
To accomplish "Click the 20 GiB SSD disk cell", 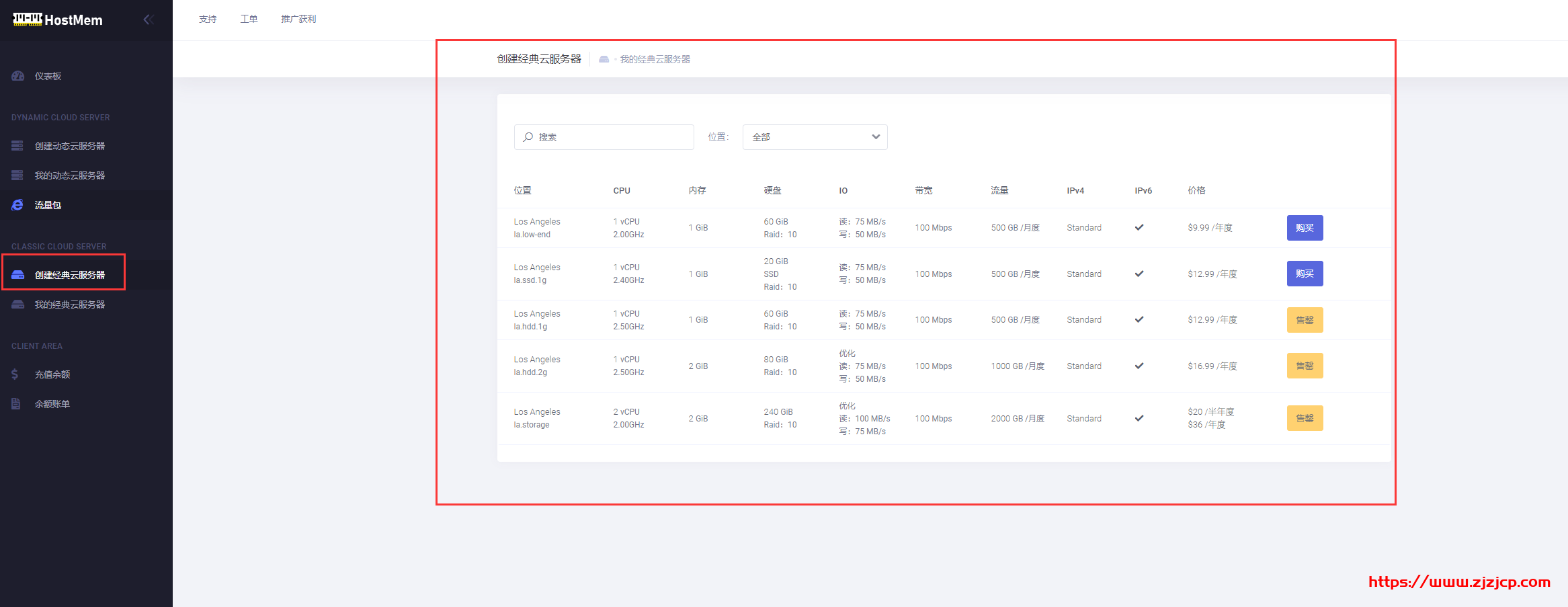I will point(780,274).
